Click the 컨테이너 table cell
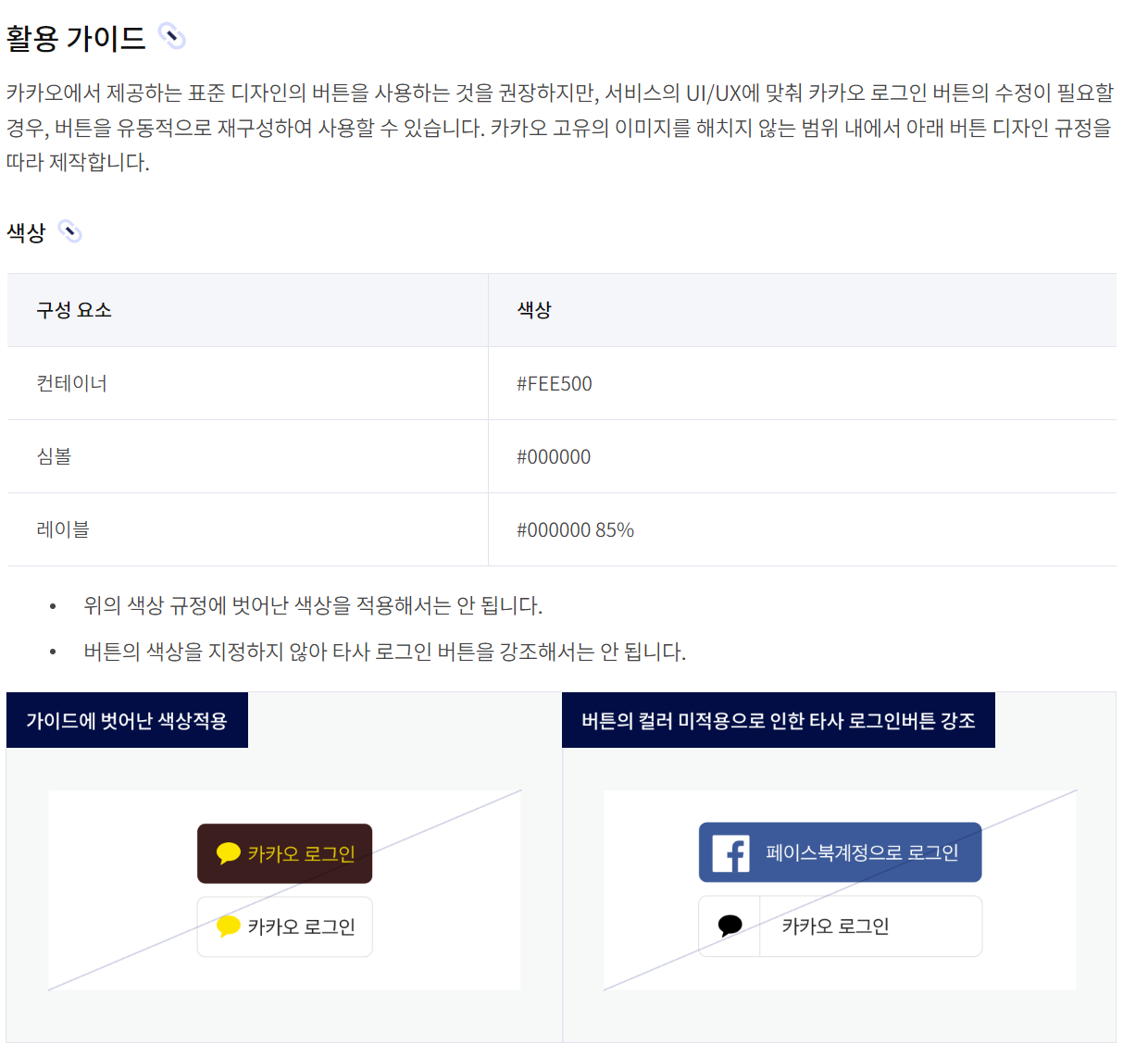Viewport: 1148px width, 1056px height. [247, 383]
